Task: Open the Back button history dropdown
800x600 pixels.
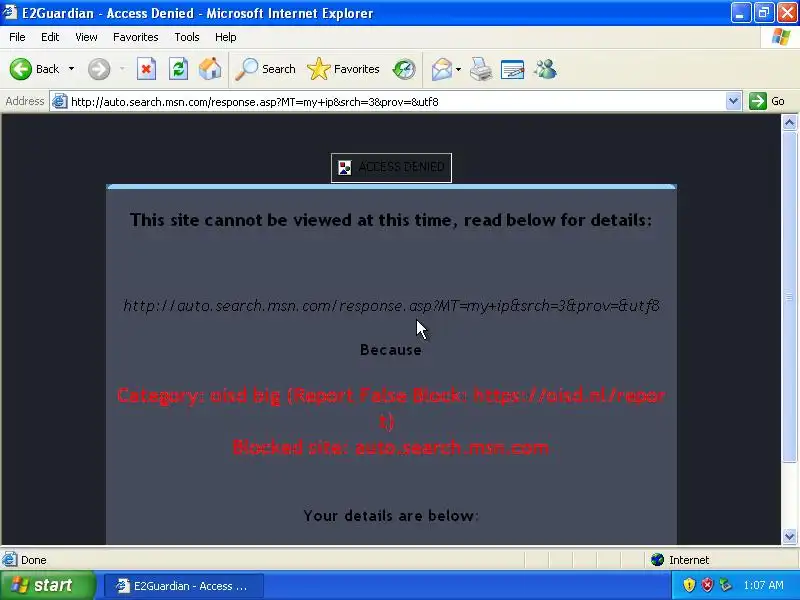Action: 71,69
